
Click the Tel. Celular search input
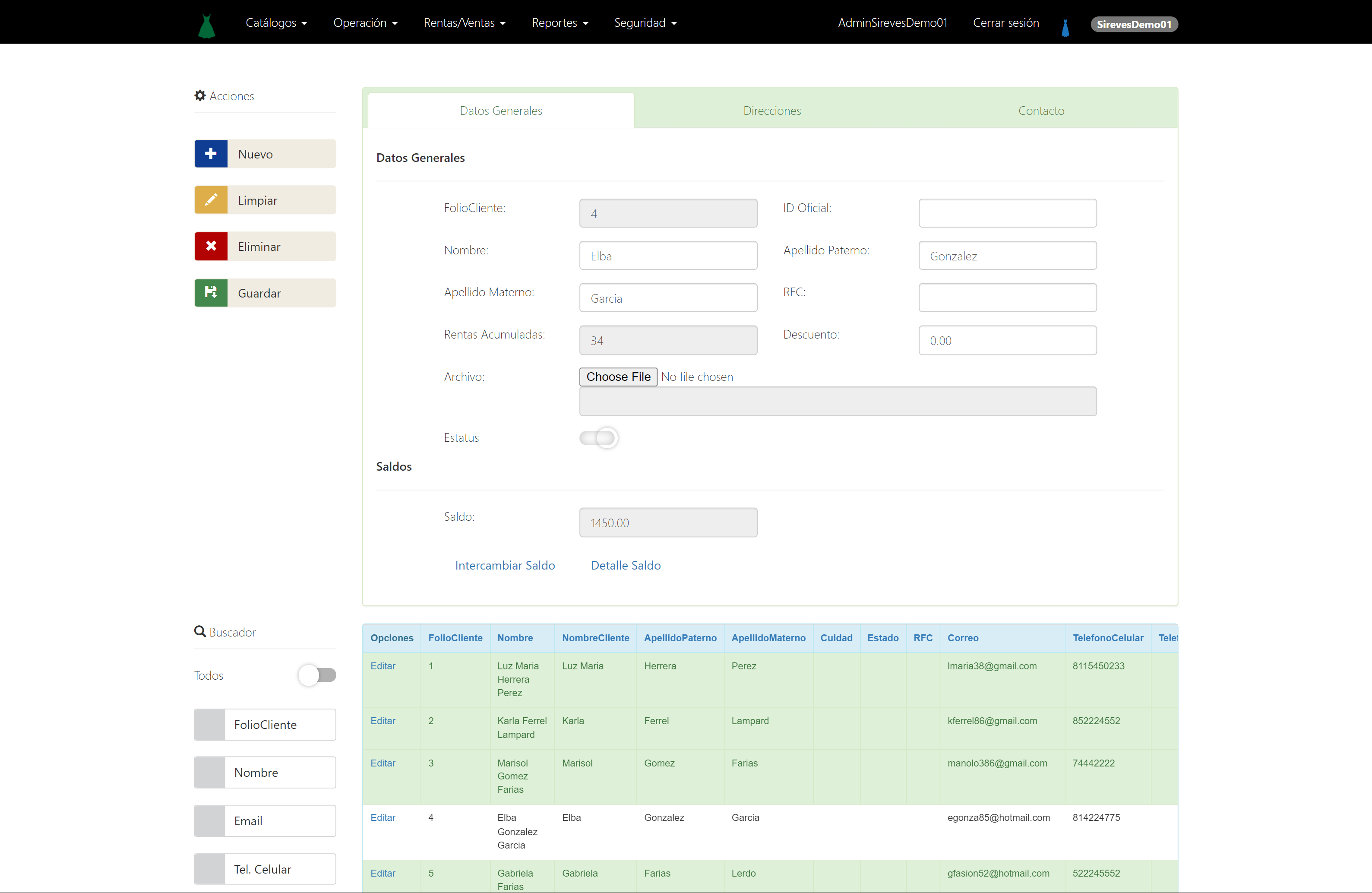tap(280, 869)
